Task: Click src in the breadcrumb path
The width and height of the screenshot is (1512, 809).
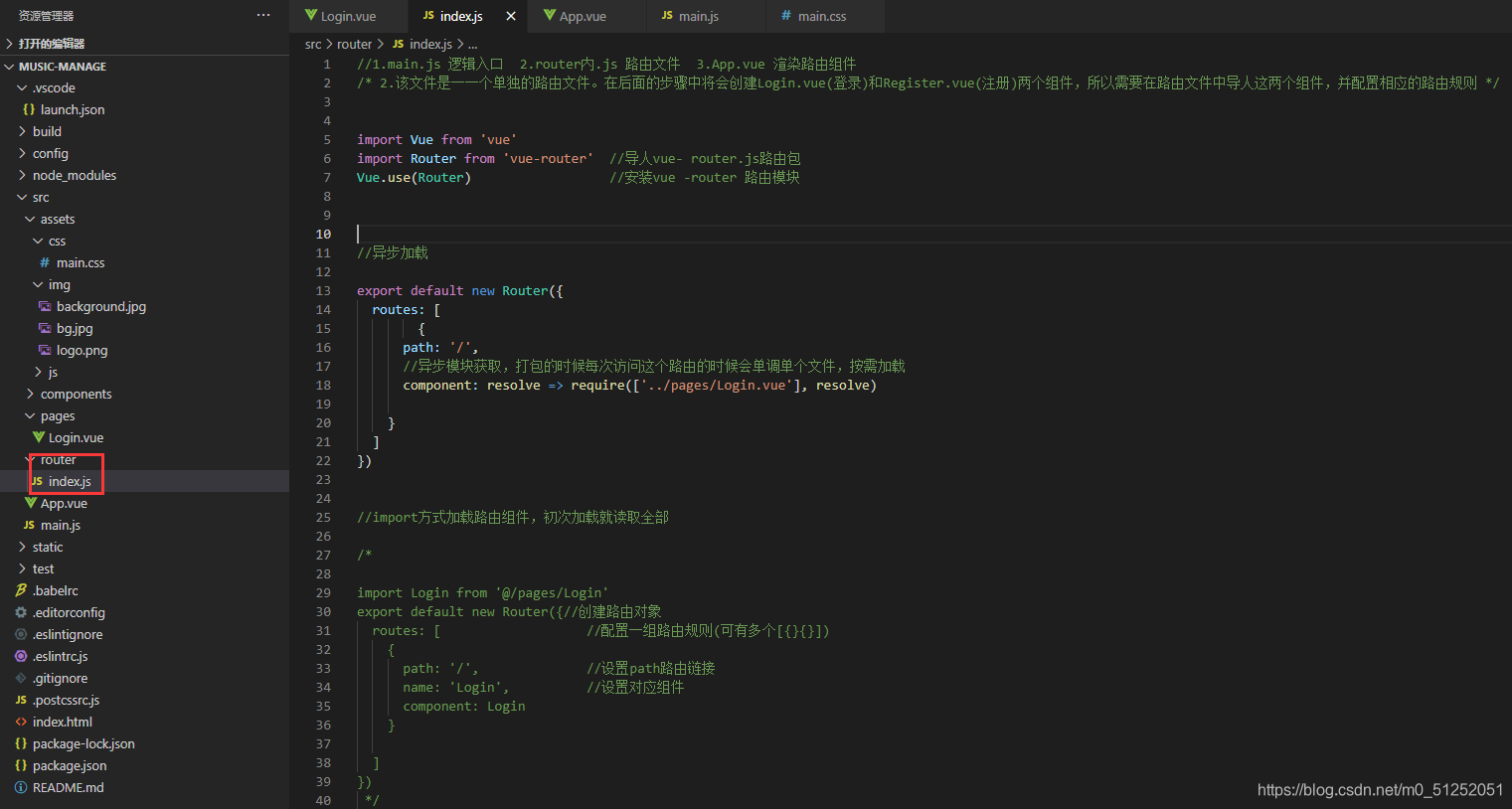Action: point(313,44)
